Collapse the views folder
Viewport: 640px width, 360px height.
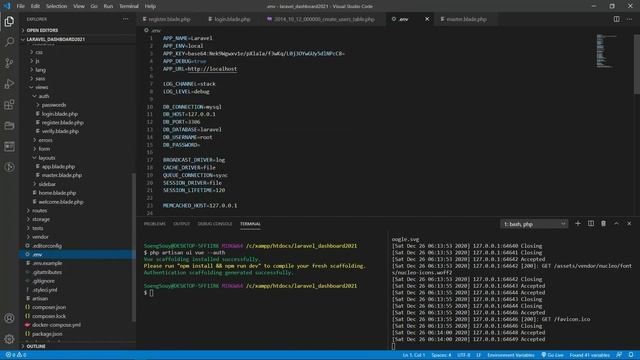click(41, 87)
